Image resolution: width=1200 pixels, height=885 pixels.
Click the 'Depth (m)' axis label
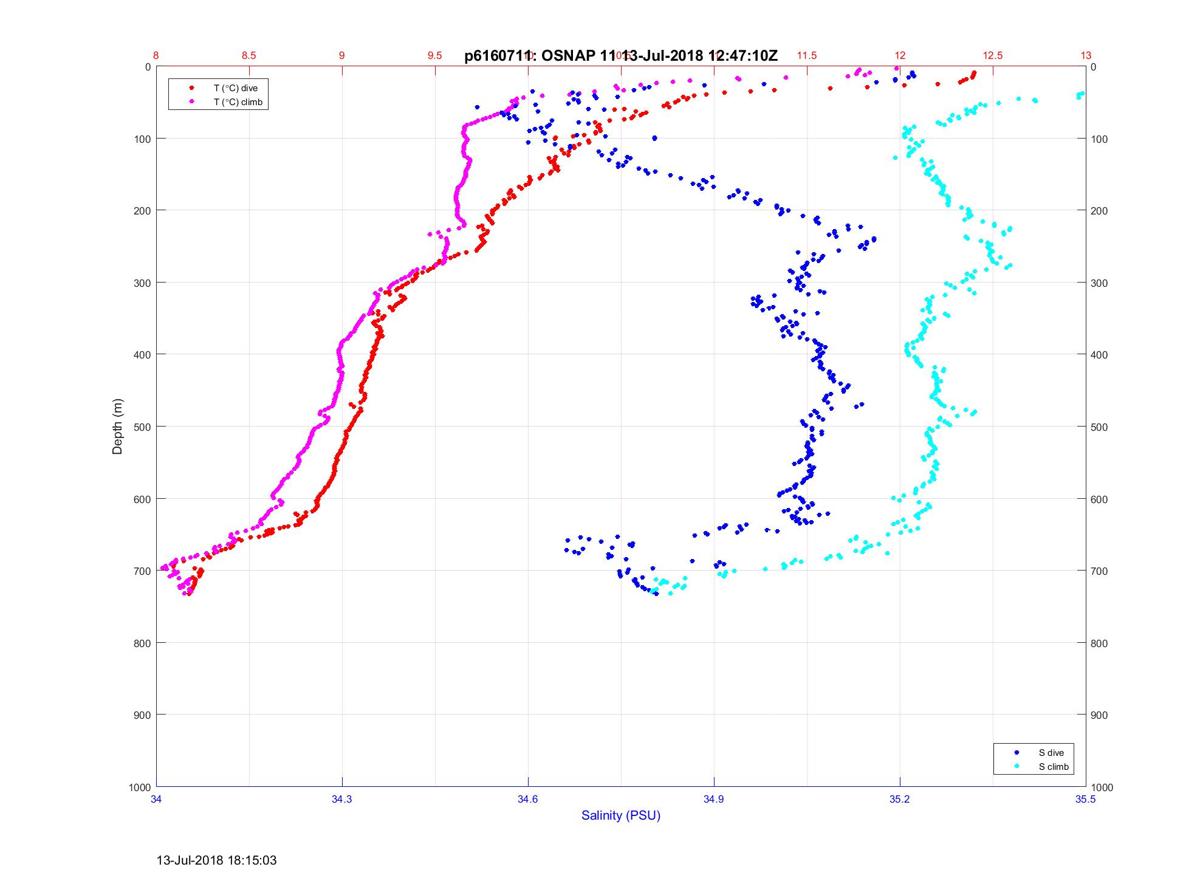117,426
